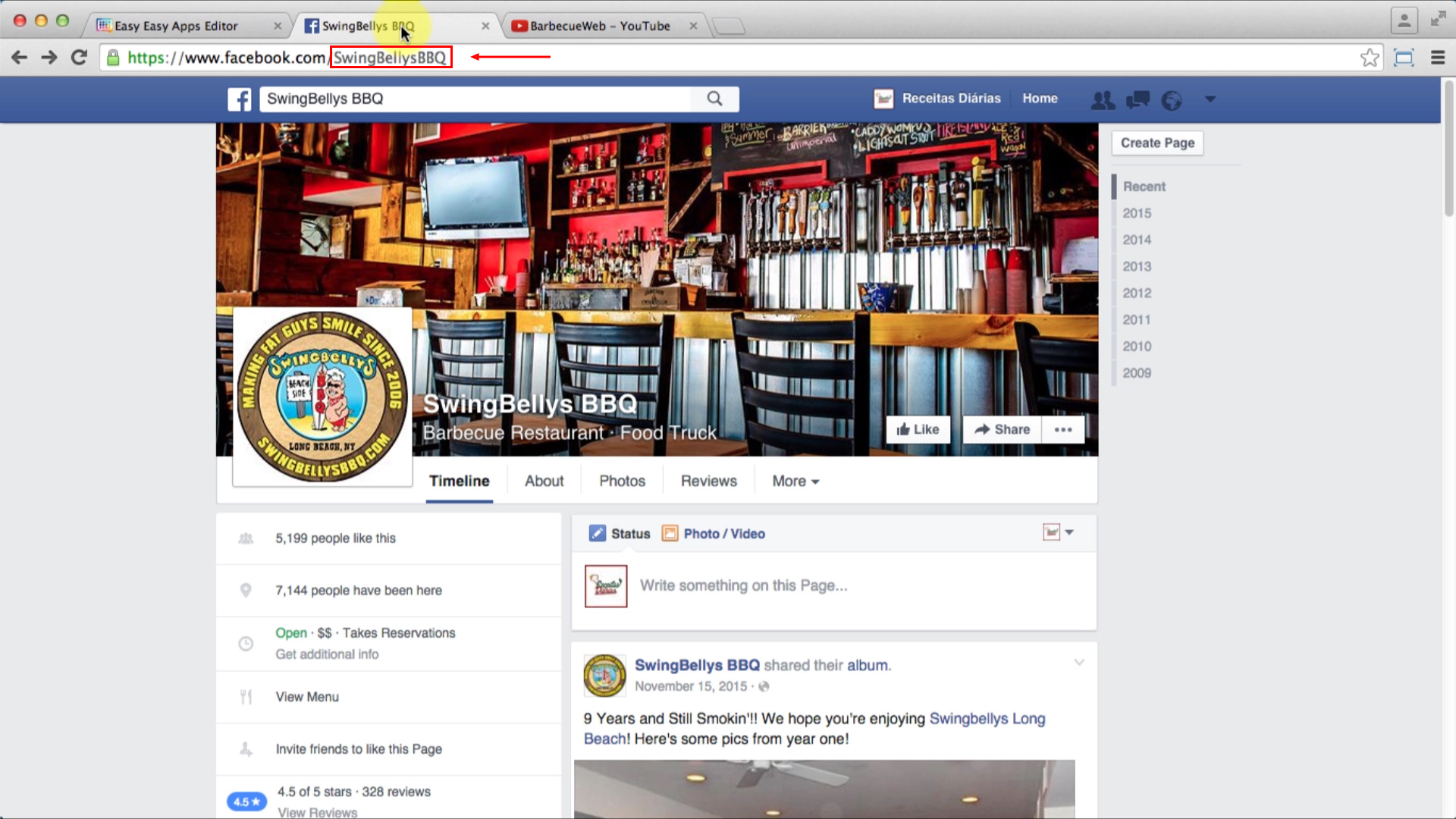
Task: Click the Create Page button
Action: coord(1156,143)
